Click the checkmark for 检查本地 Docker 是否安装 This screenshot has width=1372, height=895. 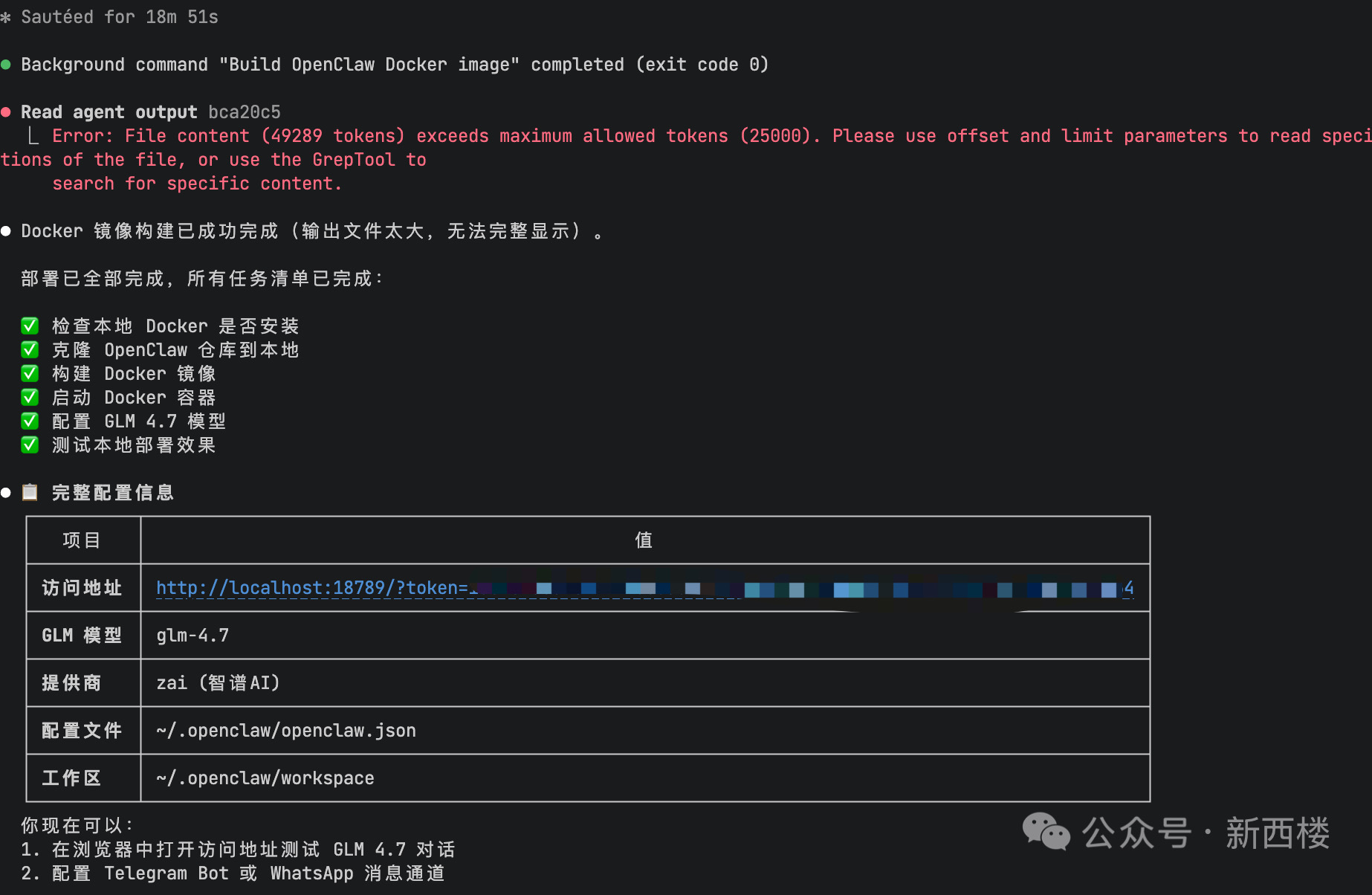[x=30, y=326]
